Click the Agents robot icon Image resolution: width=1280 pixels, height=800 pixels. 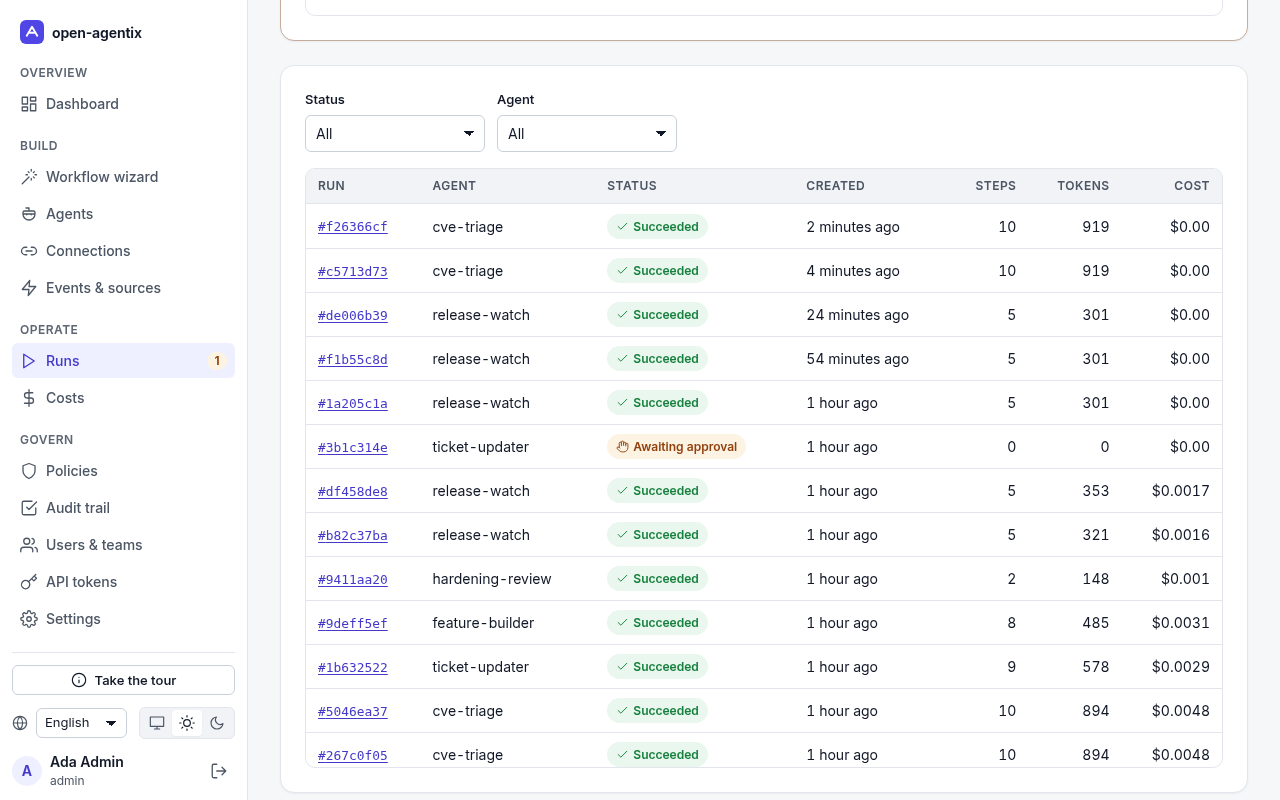(29, 214)
